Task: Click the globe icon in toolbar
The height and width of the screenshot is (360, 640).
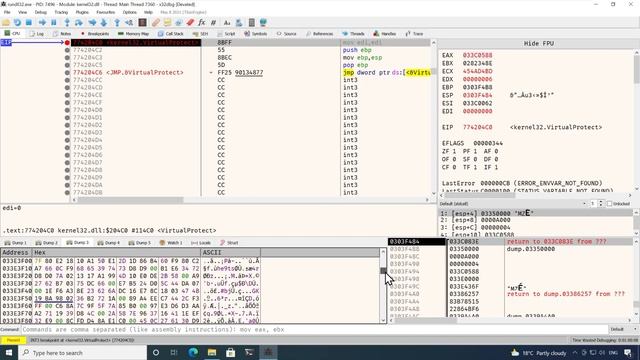Action: pyautogui.click(x=263, y=22)
